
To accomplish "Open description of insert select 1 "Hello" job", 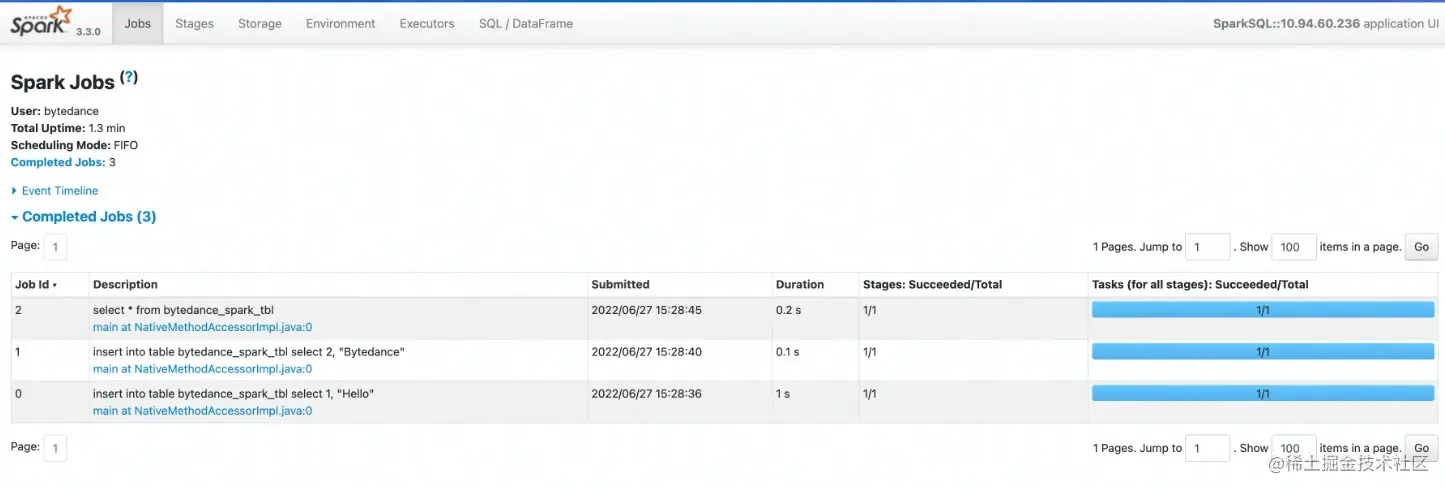I will 233,394.
